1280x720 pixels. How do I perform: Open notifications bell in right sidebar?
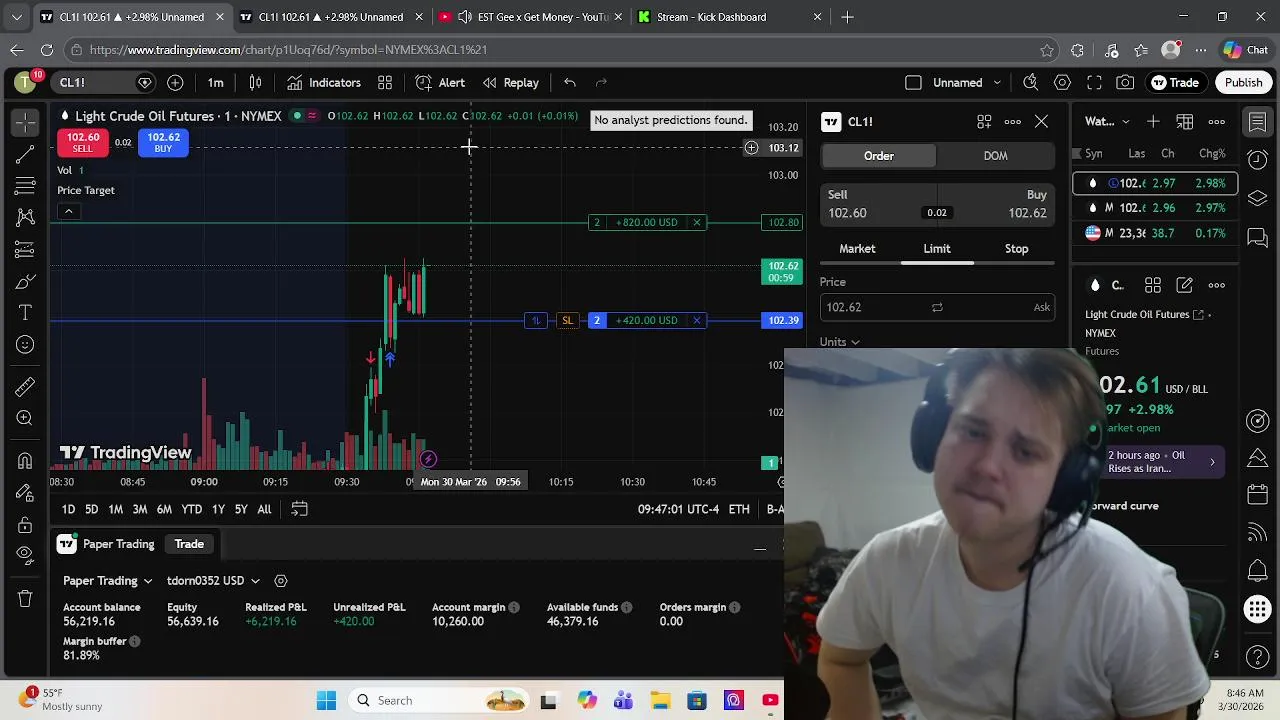click(1258, 571)
